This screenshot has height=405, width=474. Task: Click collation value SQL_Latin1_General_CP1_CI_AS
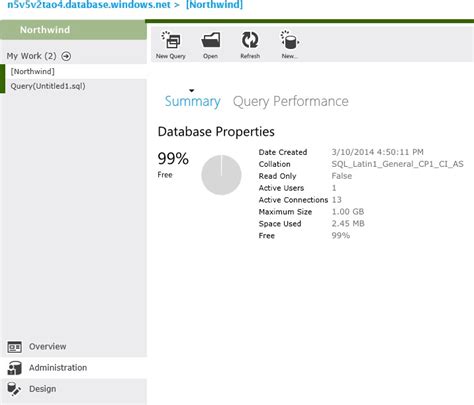tap(397, 164)
